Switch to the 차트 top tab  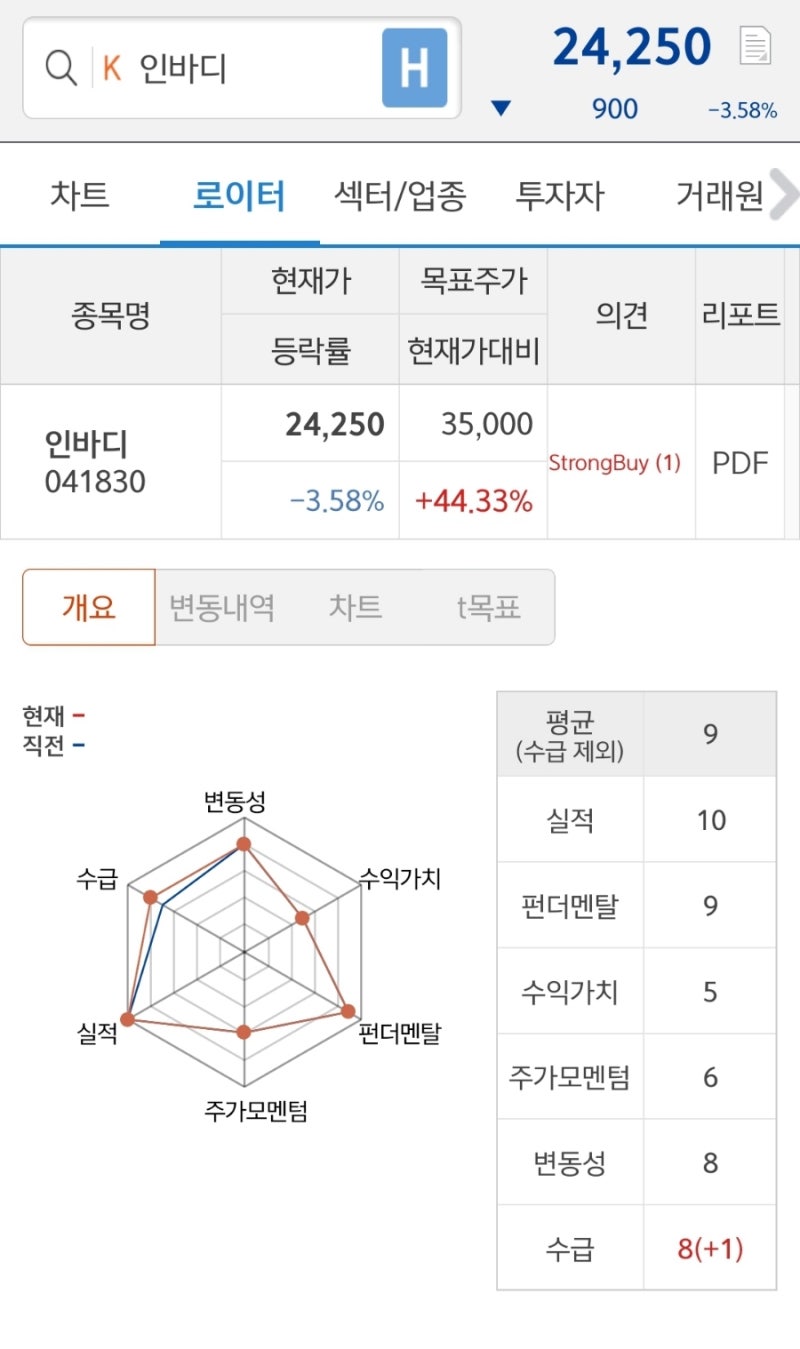[x=79, y=196]
